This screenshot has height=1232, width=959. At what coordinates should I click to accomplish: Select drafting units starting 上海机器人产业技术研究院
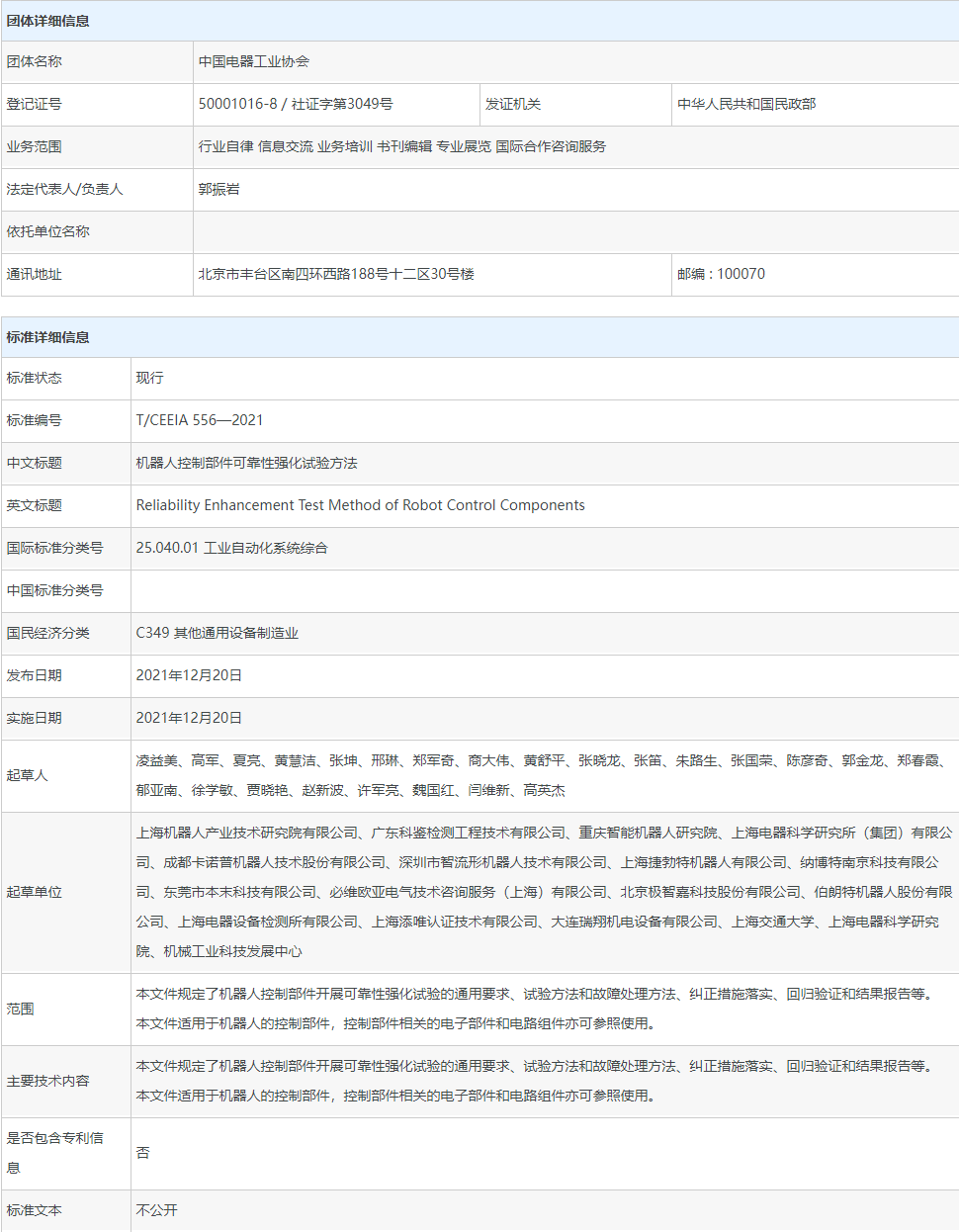click(x=544, y=892)
